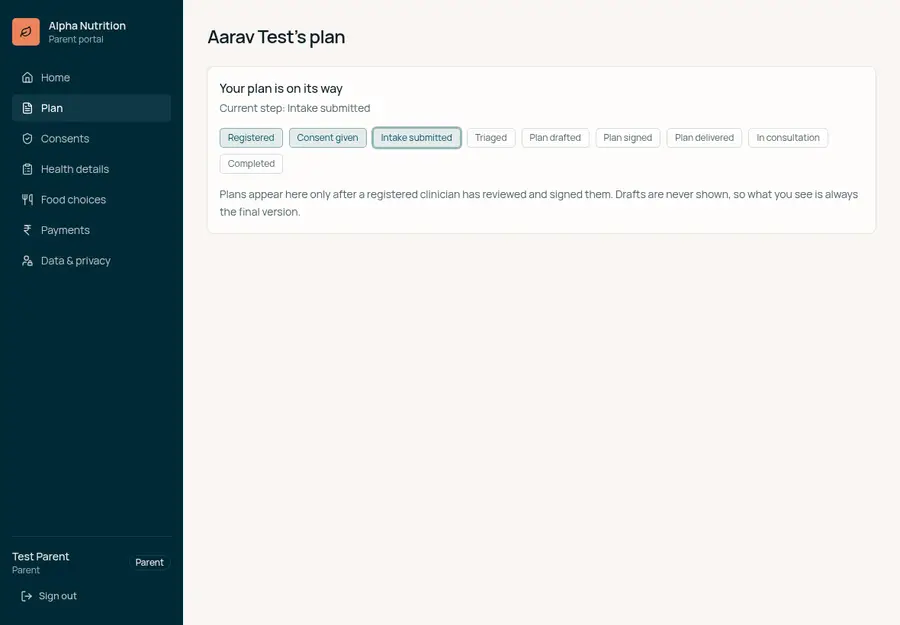
Task: Click the Alpha Nutrition leaf logo
Action: click(26, 32)
